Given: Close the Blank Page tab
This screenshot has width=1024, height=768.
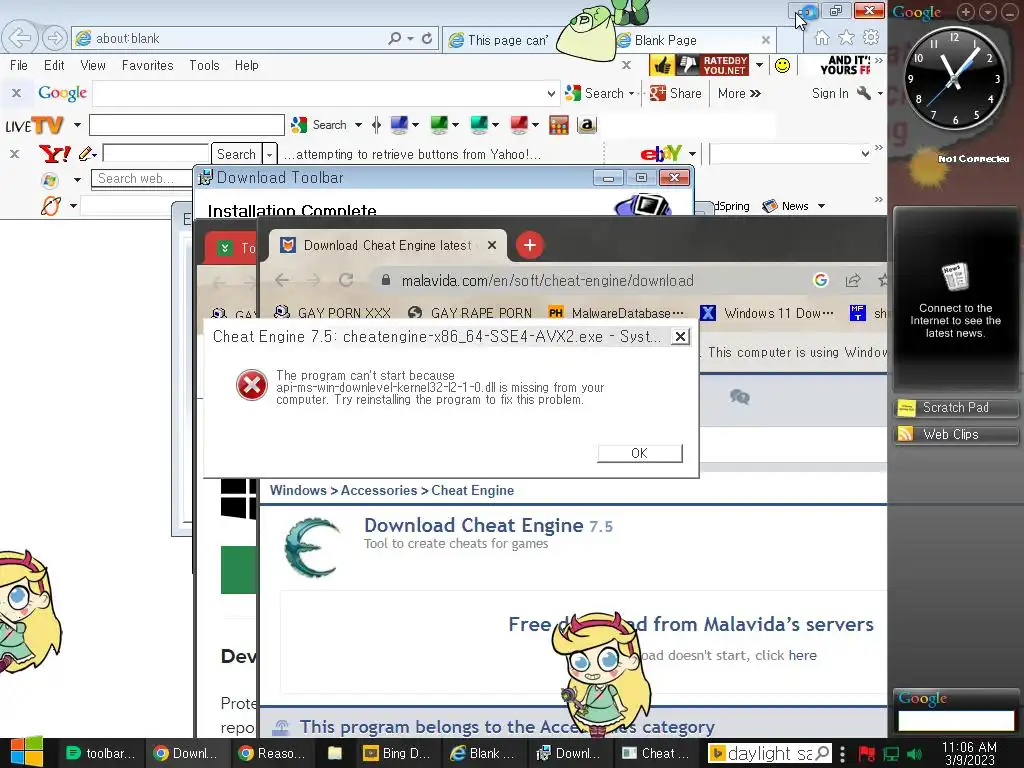Looking at the screenshot, I should 765,40.
